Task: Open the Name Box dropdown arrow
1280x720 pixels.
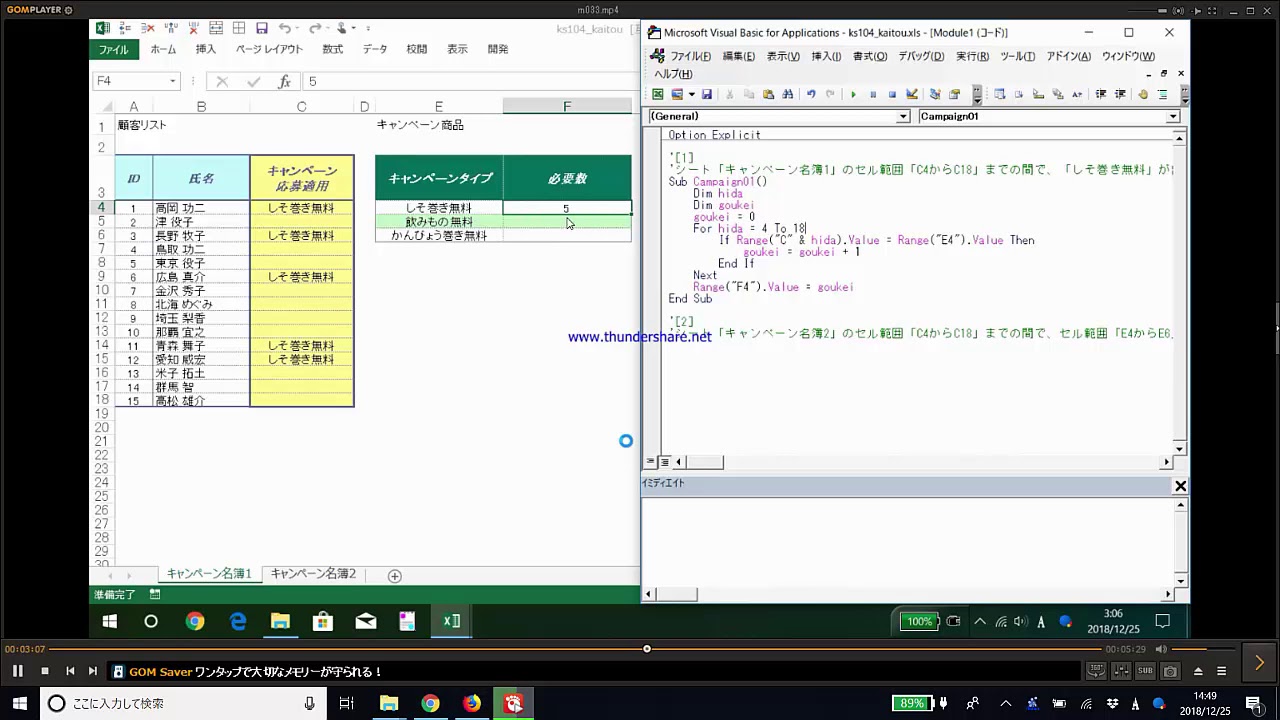Action: (173, 81)
